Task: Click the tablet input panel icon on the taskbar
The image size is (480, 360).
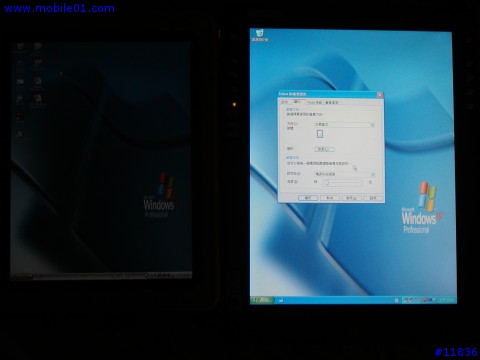Action: click(396, 300)
